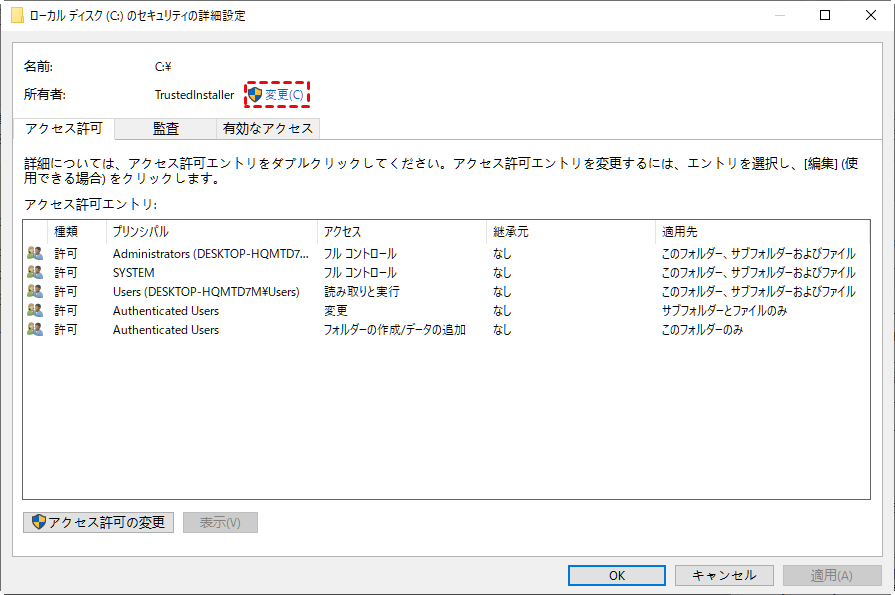Switch to the 監査 tab
This screenshot has width=895, height=595.
point(166,129)
